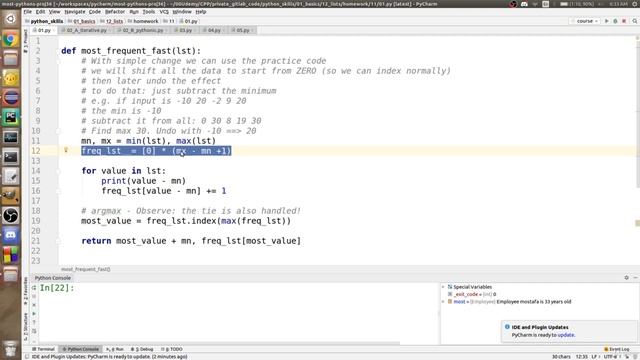Open the File menu
This screenshot has height=360, width=640.
click(27, 12)
